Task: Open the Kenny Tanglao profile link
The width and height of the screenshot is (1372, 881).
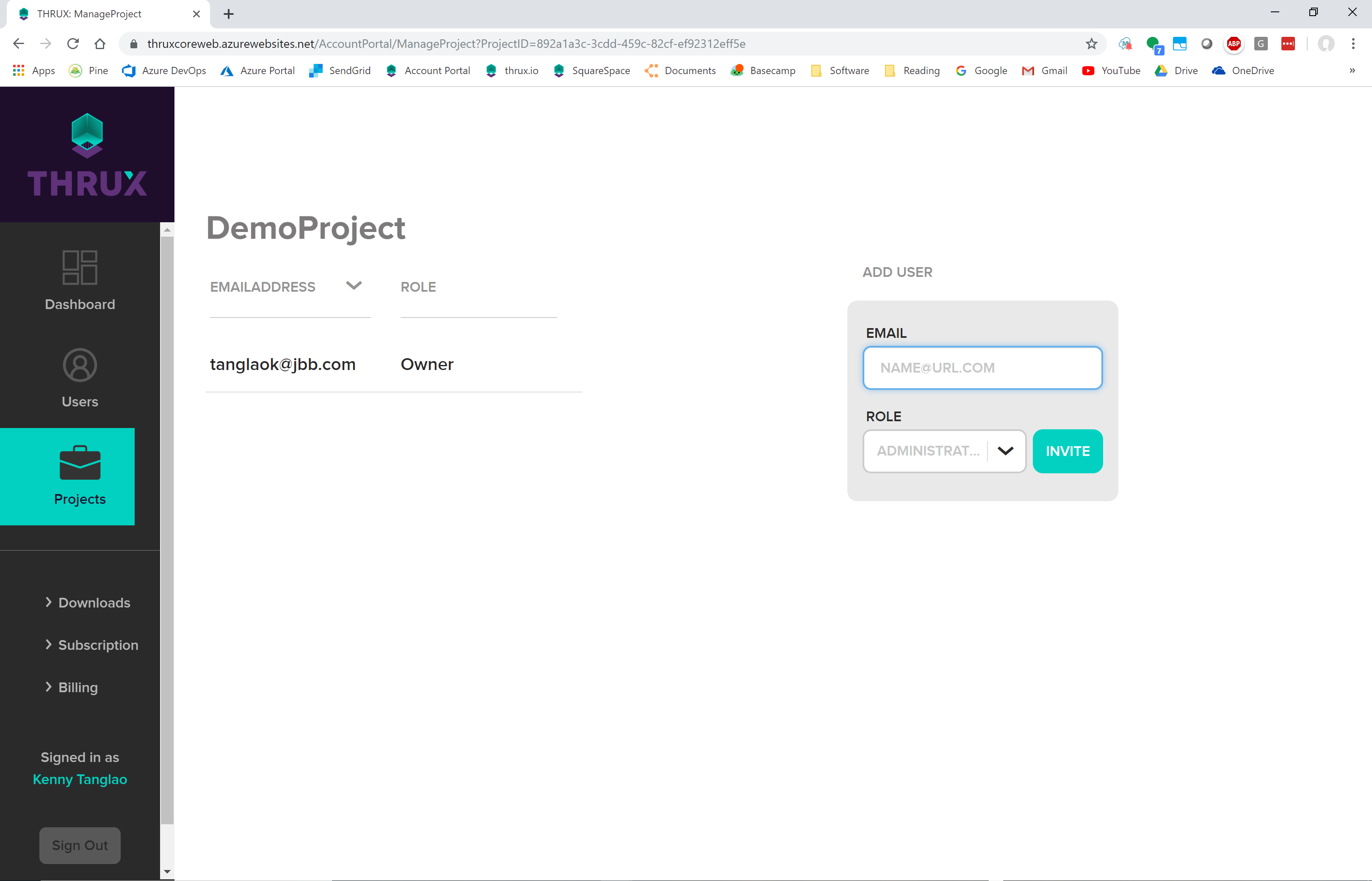Action: click(80, 779)
